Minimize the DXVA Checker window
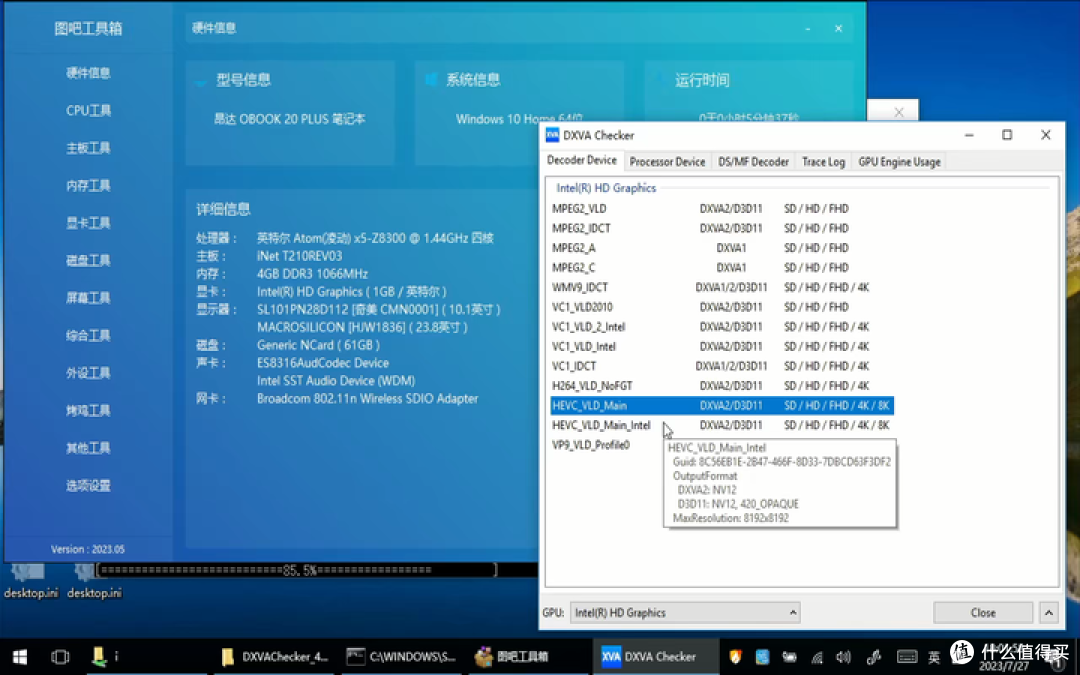The height and width of the screenshot is (675, 1080). (x=969, y=135)
